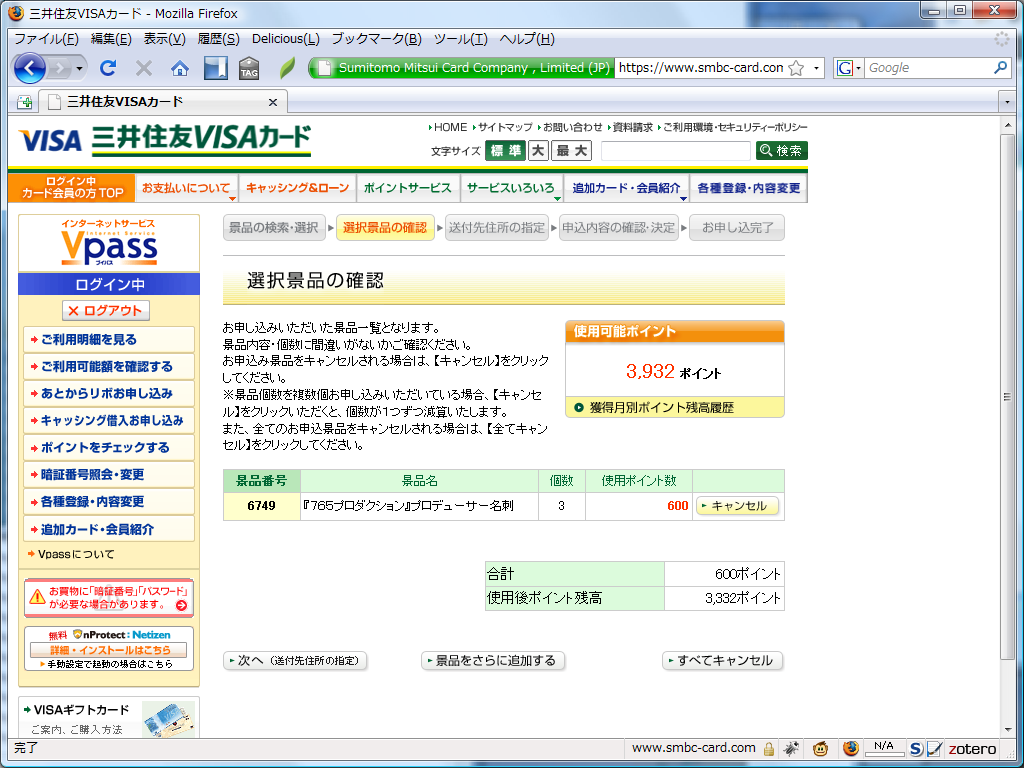This screenshot has height=768, width=1024.
Task: Click the Stop loading X icon
Action: click(144, 68)
